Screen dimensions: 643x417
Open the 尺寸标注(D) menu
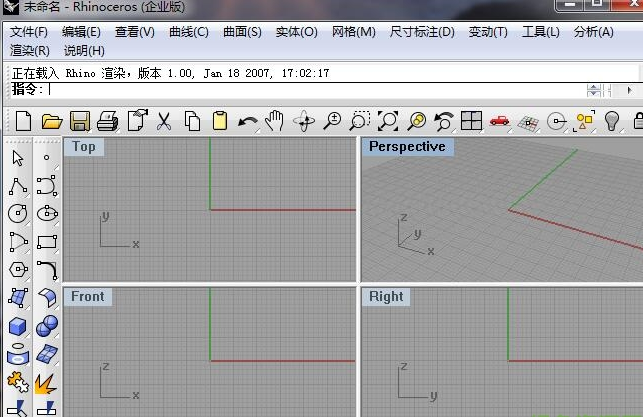[x=422, y=32]
